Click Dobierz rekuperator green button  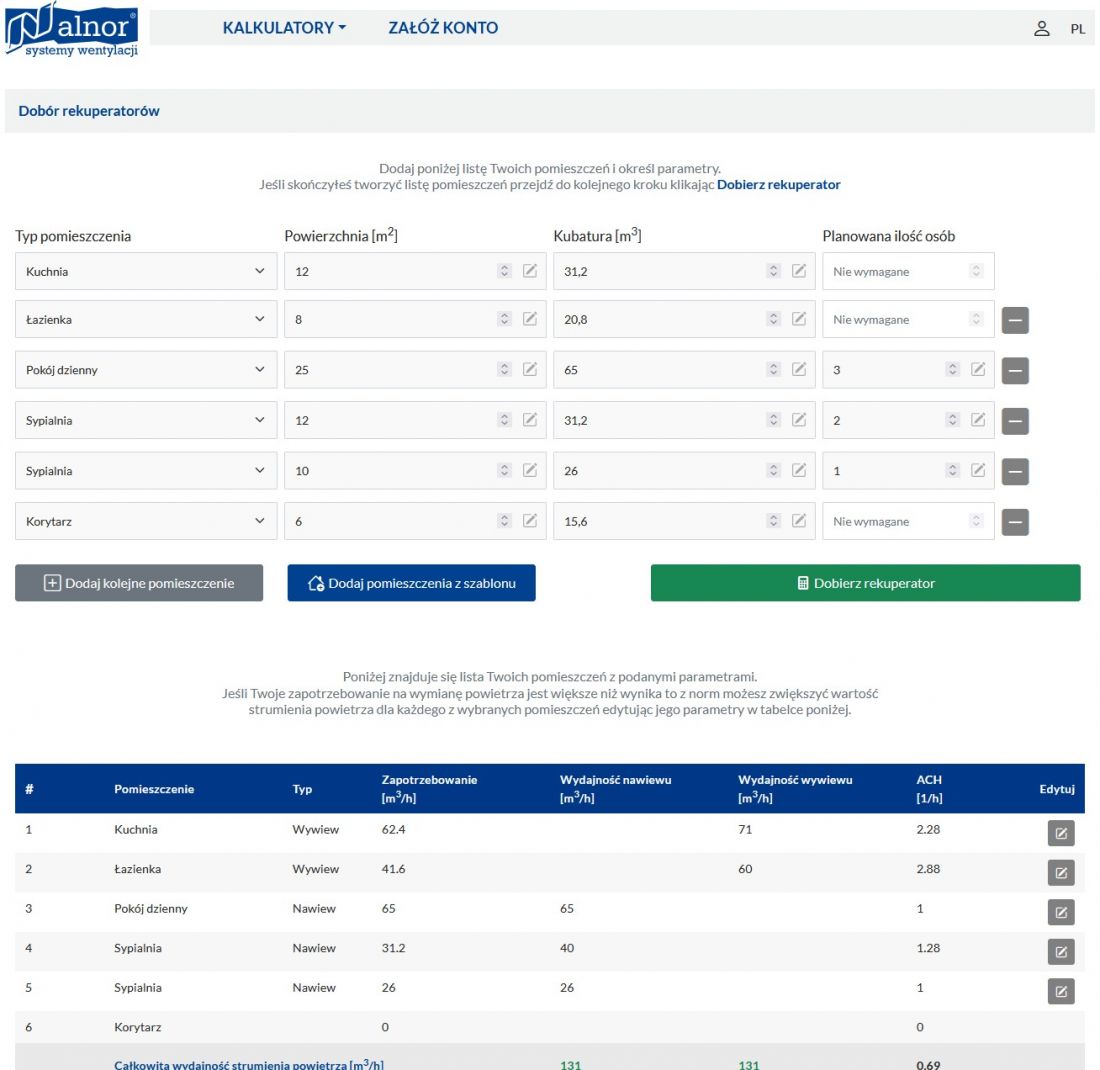point(866,583)
